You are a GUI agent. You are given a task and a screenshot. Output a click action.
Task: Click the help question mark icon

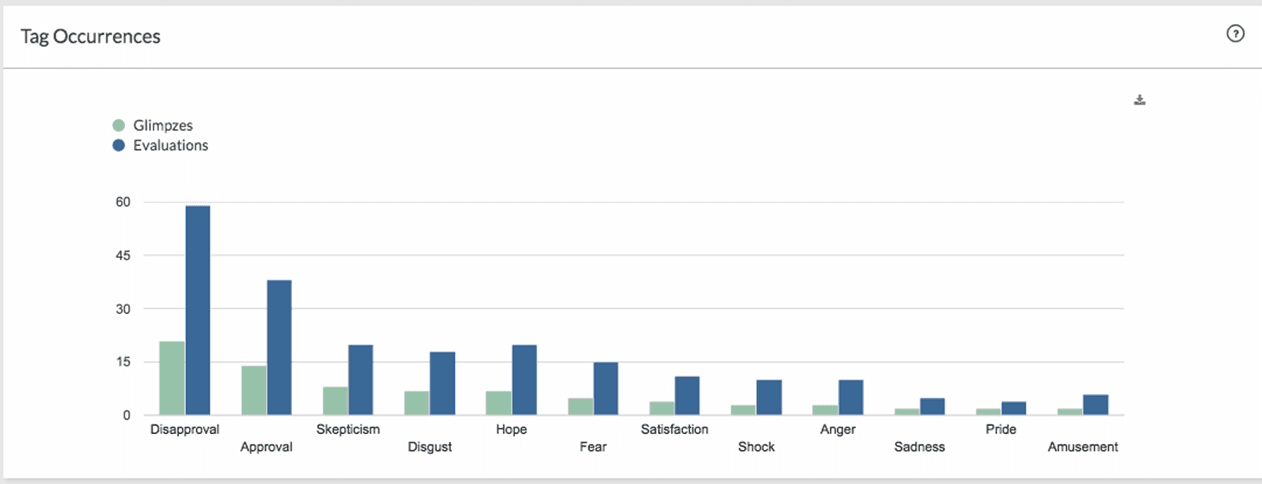1235,34
